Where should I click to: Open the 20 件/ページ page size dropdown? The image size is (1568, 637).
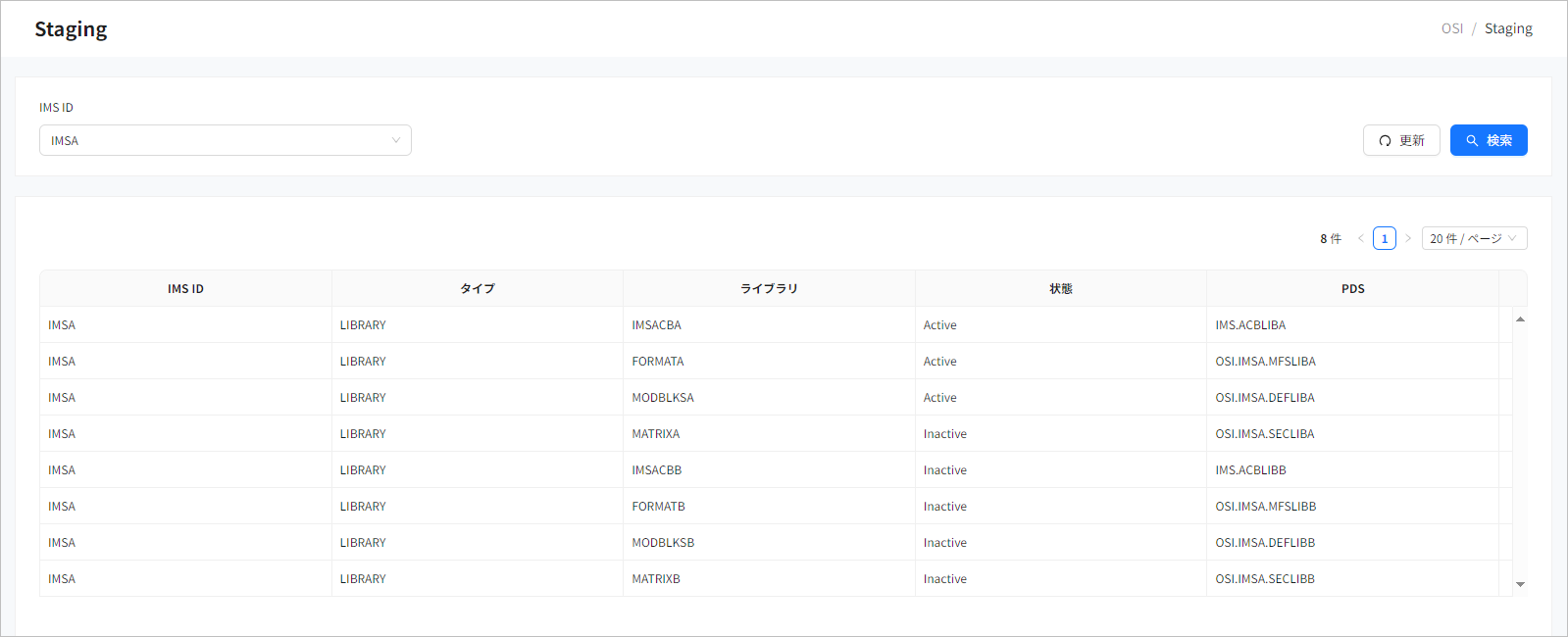pos(1473,238)
